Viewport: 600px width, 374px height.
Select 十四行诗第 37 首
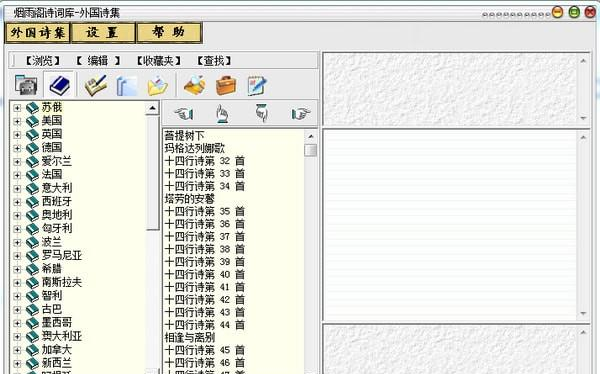pyautogui.click(x=205, y=237)
